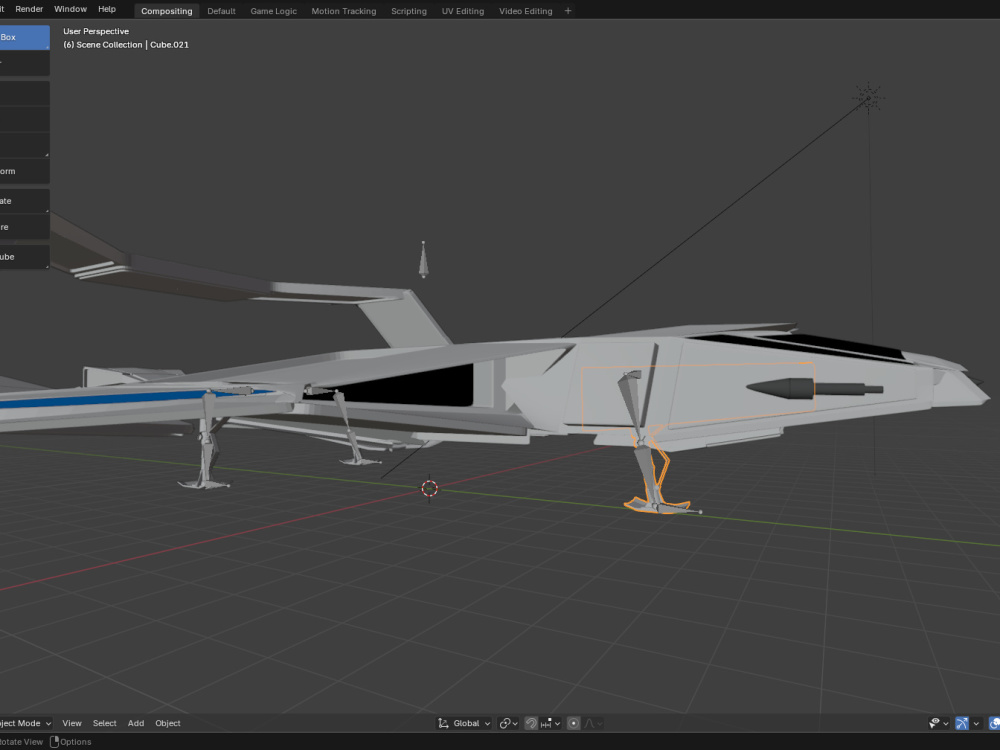Activate the Annotate tool
Viewport: 1000px width, 750px height.
(x=24, y=201)
